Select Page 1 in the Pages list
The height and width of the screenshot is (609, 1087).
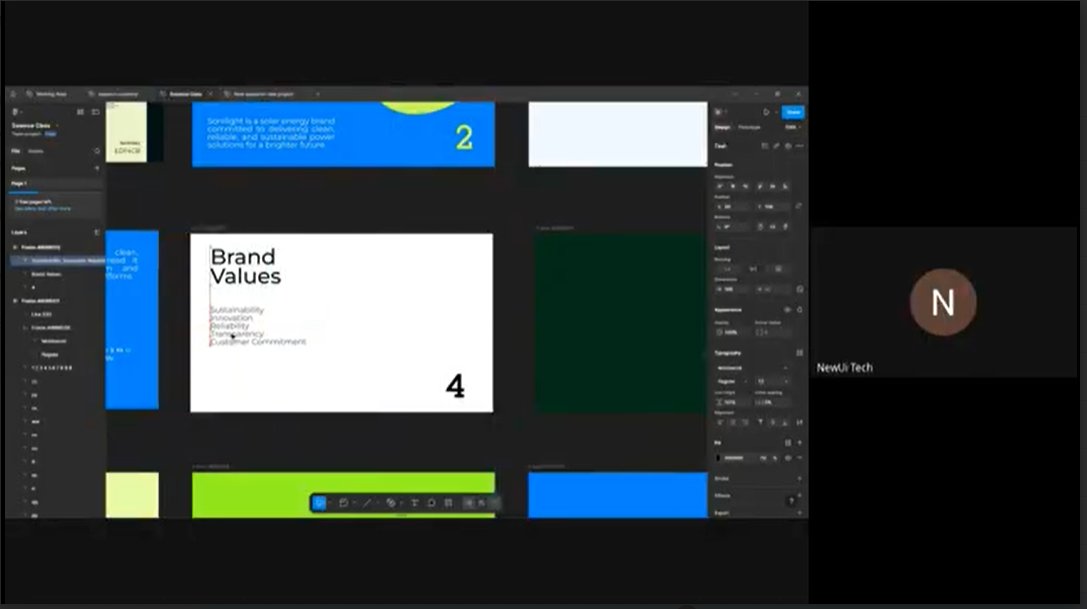[54, 184]
